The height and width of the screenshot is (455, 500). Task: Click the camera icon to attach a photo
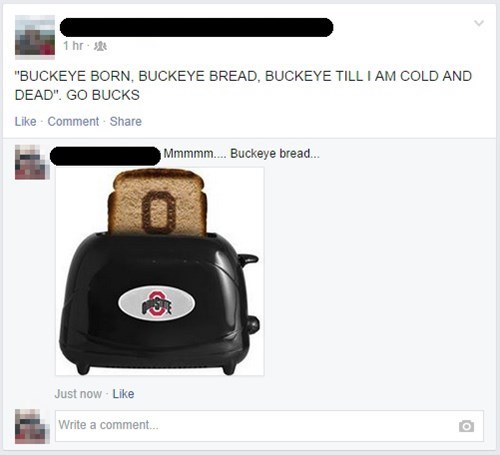coord(466,426)
